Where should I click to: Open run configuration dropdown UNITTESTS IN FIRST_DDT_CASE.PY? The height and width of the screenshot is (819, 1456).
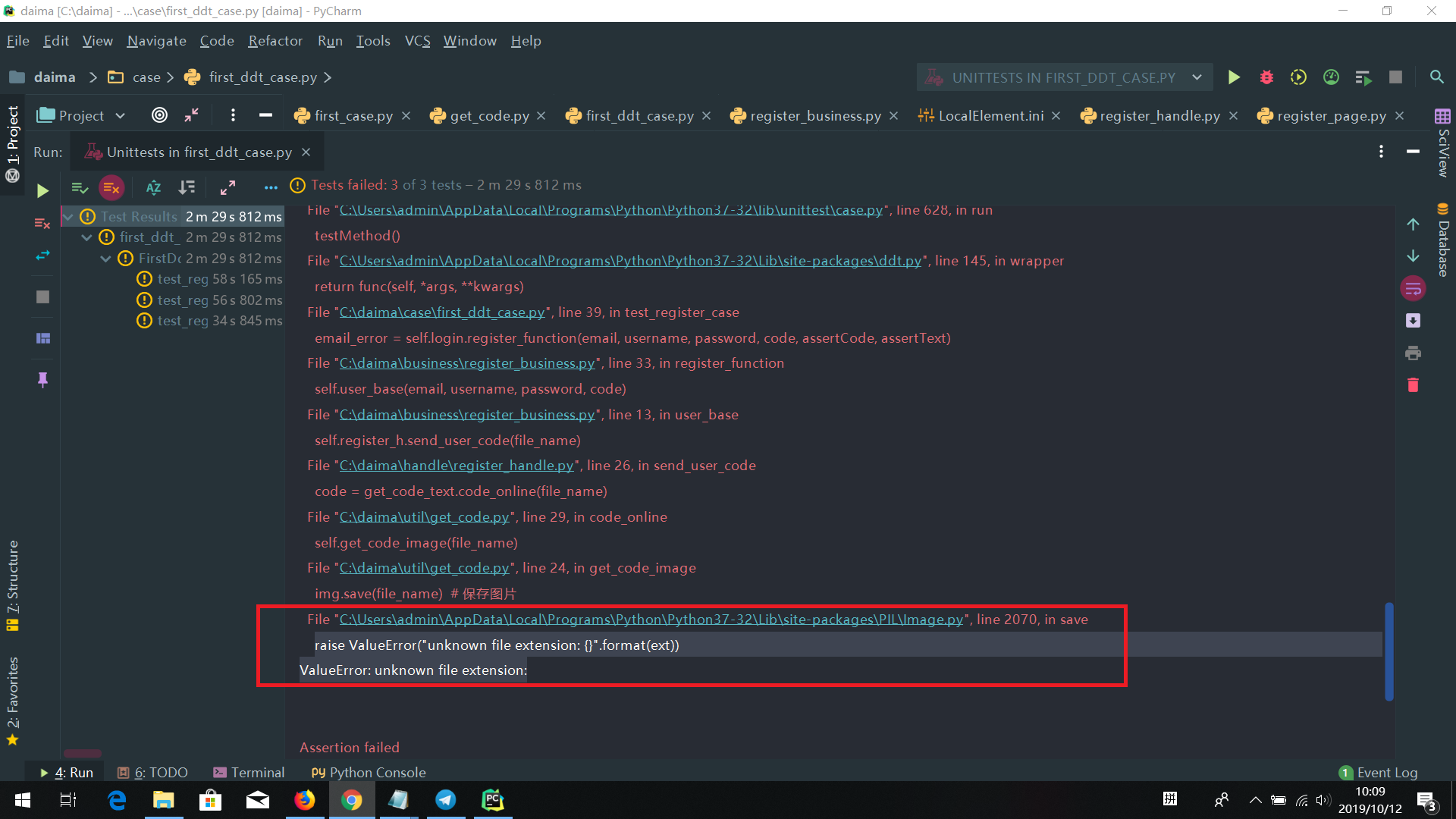click(1064, 77)
